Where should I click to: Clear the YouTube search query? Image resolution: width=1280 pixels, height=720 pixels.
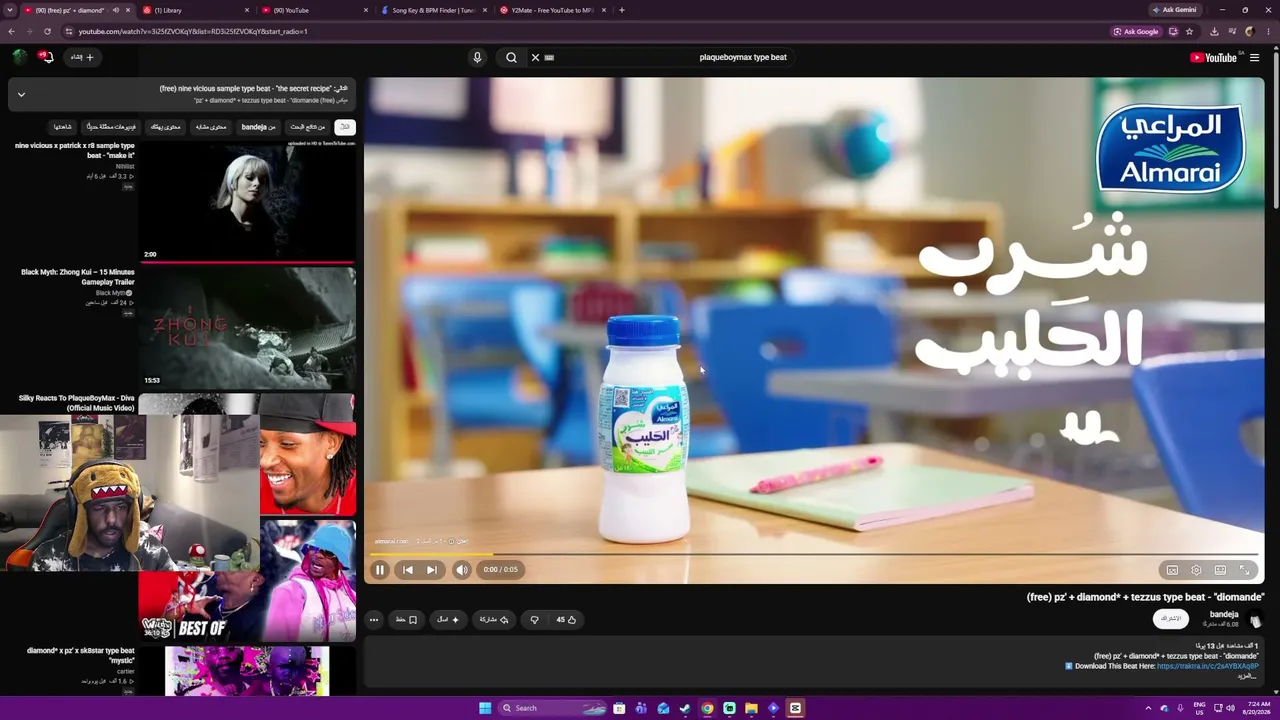coord(535,58)
